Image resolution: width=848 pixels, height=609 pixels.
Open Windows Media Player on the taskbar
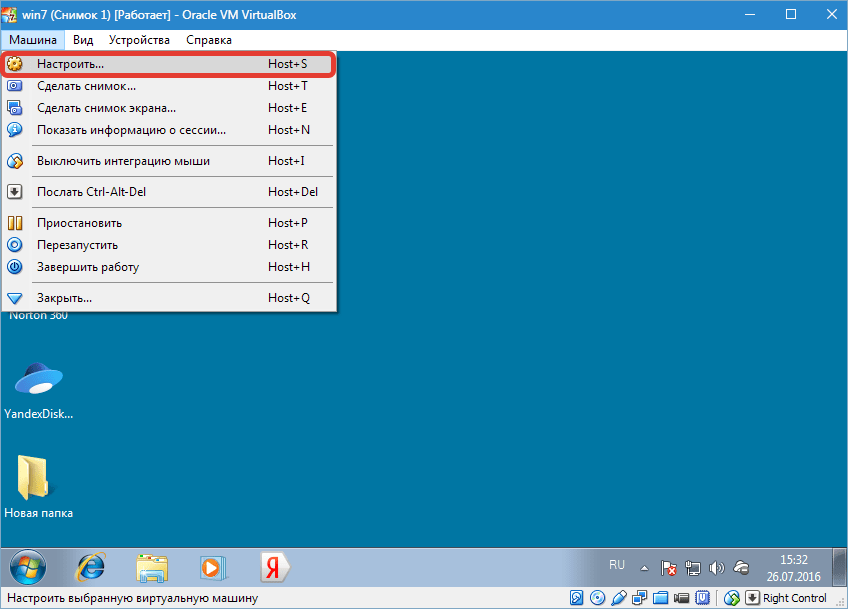tap(212, 567)
